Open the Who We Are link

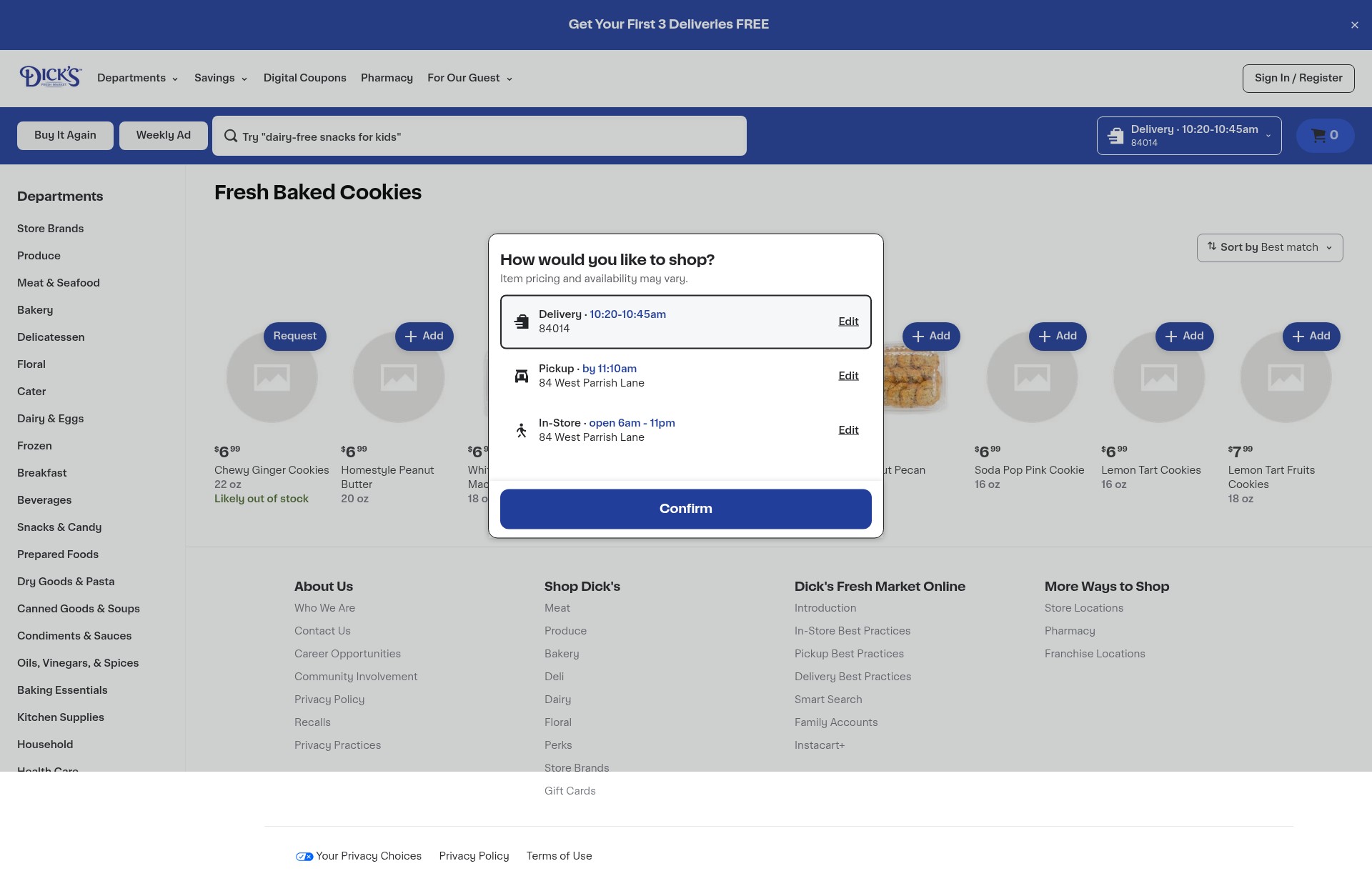point(324,608)
